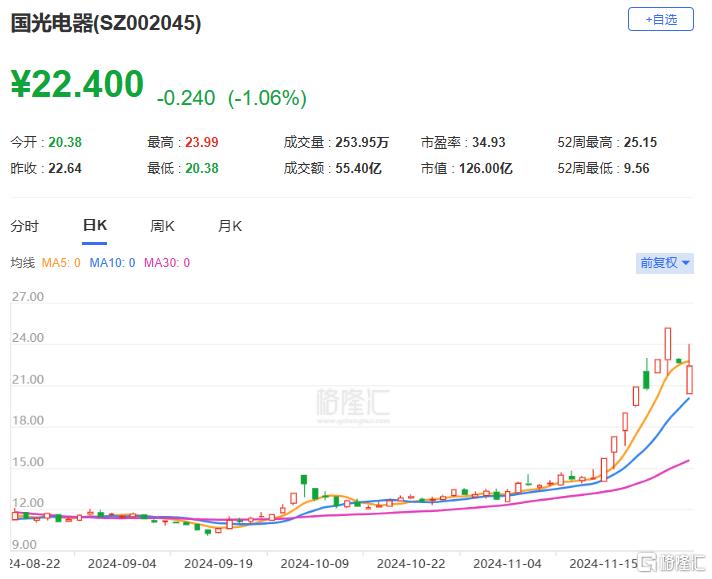Click the 2024-10-09 date axis label
The height and width of the screenshot is (579, 712).
(x=315, y=564)
